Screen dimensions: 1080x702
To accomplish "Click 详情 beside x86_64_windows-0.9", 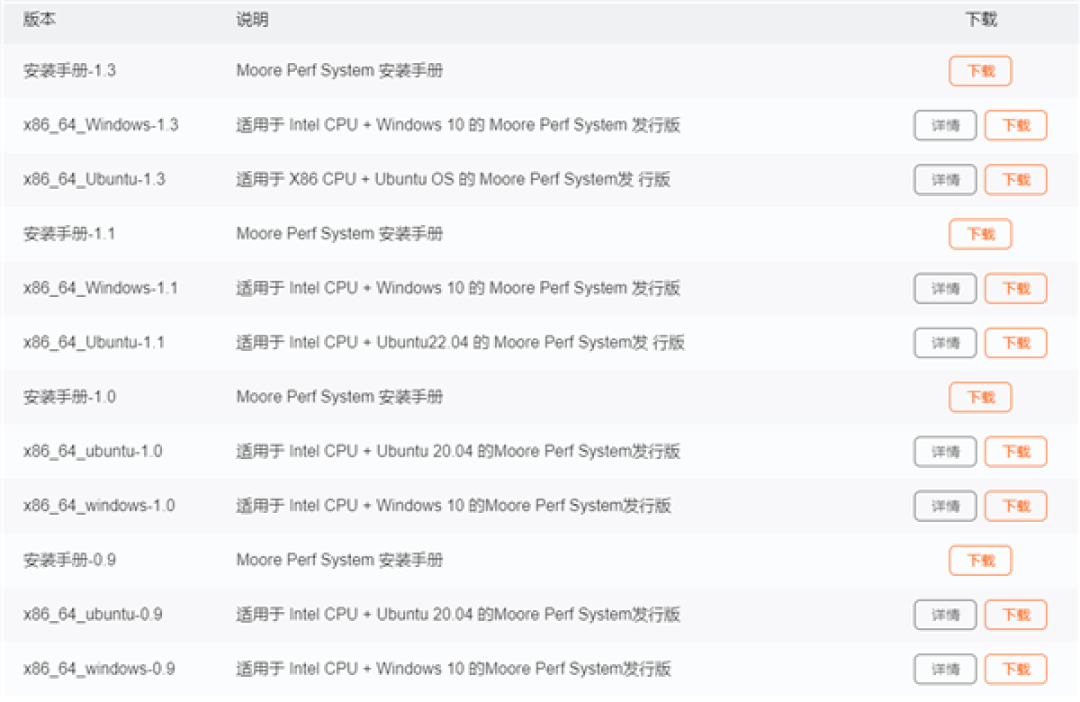I will (x=944, y=668).
